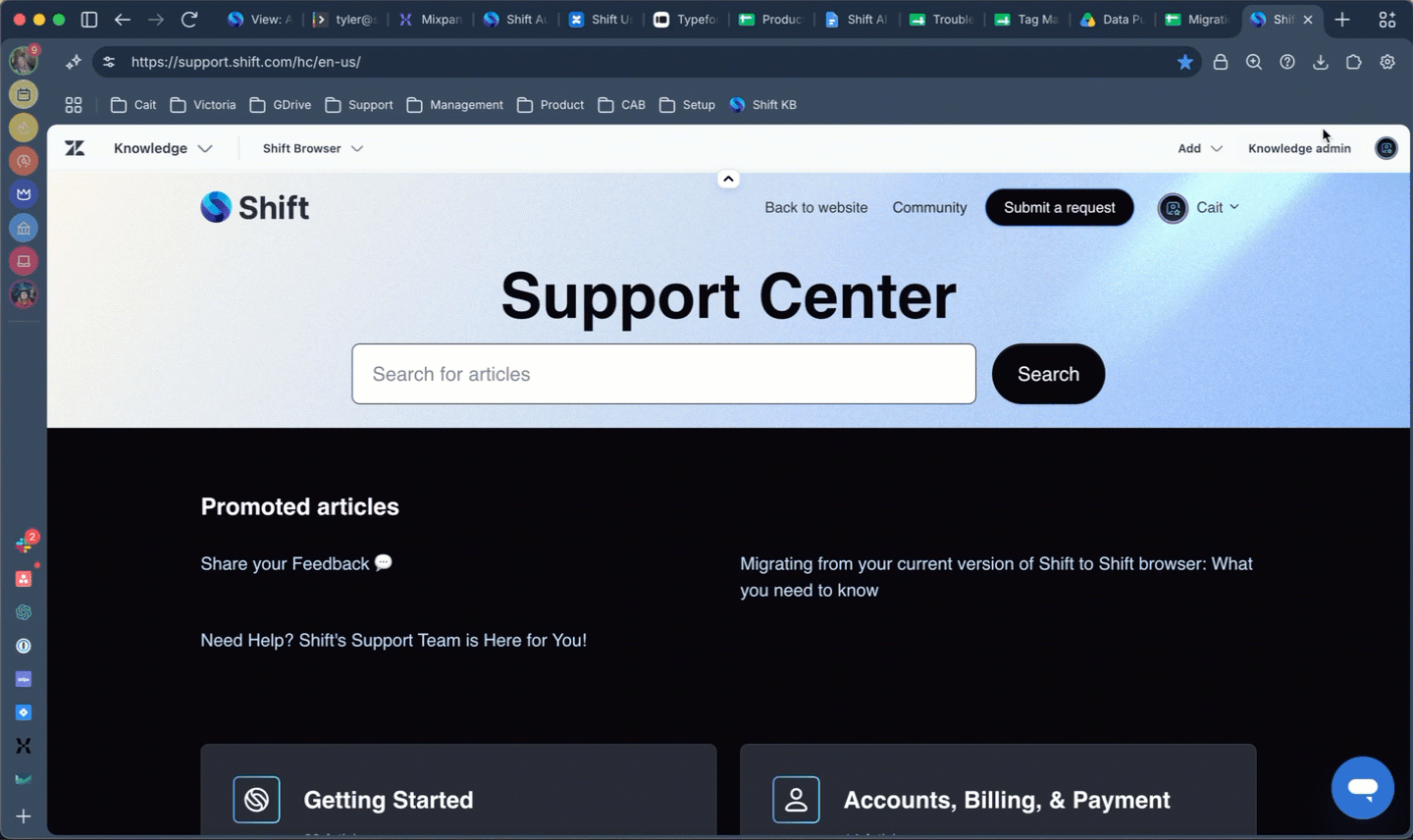Open the ChatGPT icon in left sidebar
This screenshot has height=840, width=1413.
click(24, 612)
